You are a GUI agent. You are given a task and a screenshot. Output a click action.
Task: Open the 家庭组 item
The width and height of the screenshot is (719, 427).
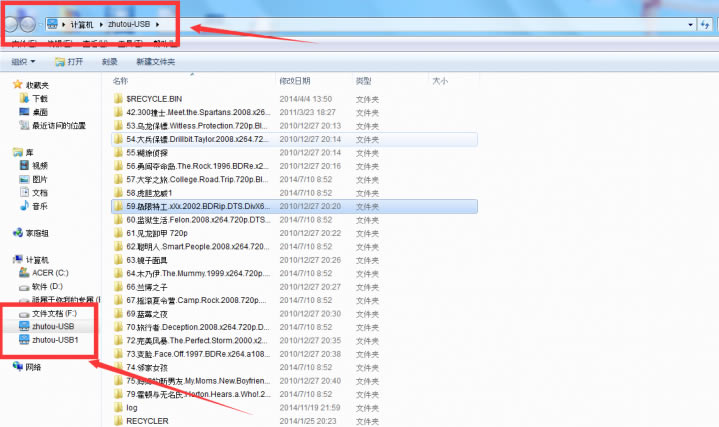(x=38, y=232)
